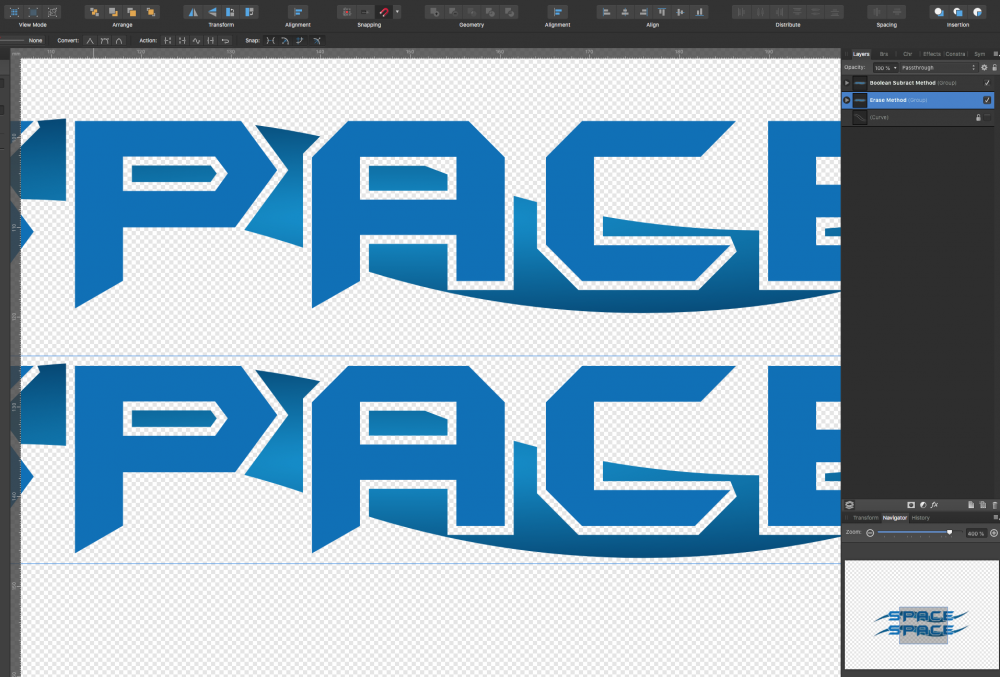Open the stroke style None box
The image size is (1000, 677).
point(22,40)
